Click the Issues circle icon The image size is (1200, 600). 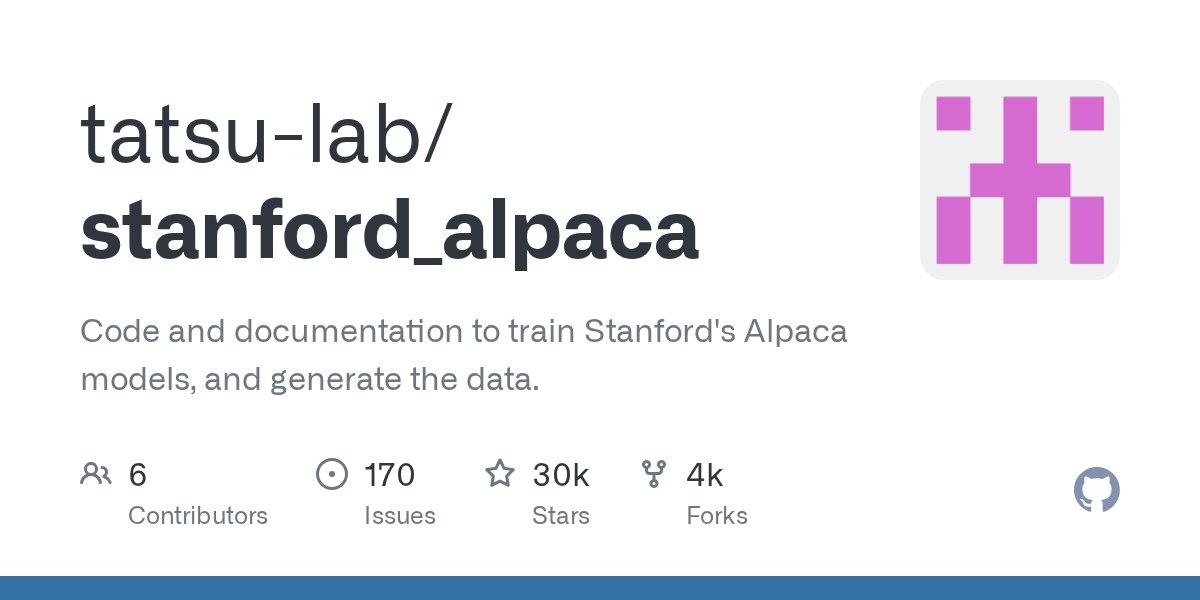pos(331,473)
